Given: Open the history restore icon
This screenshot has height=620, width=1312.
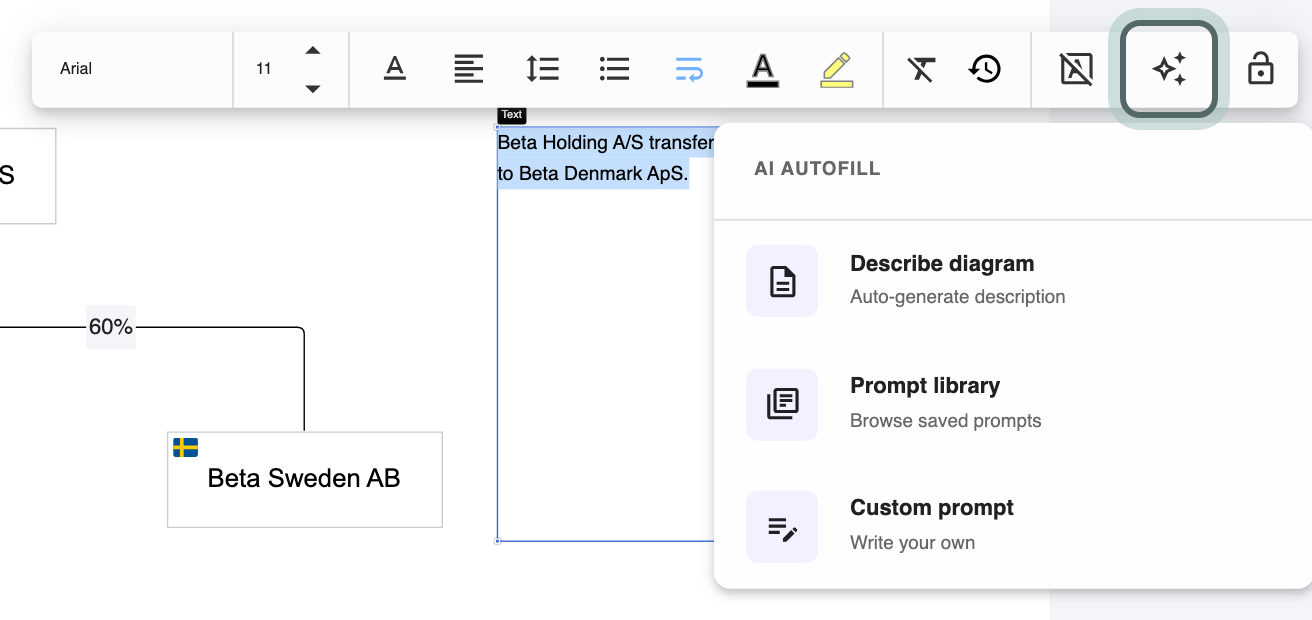Looking at the screenshot, I should click(x=985, y=69).
